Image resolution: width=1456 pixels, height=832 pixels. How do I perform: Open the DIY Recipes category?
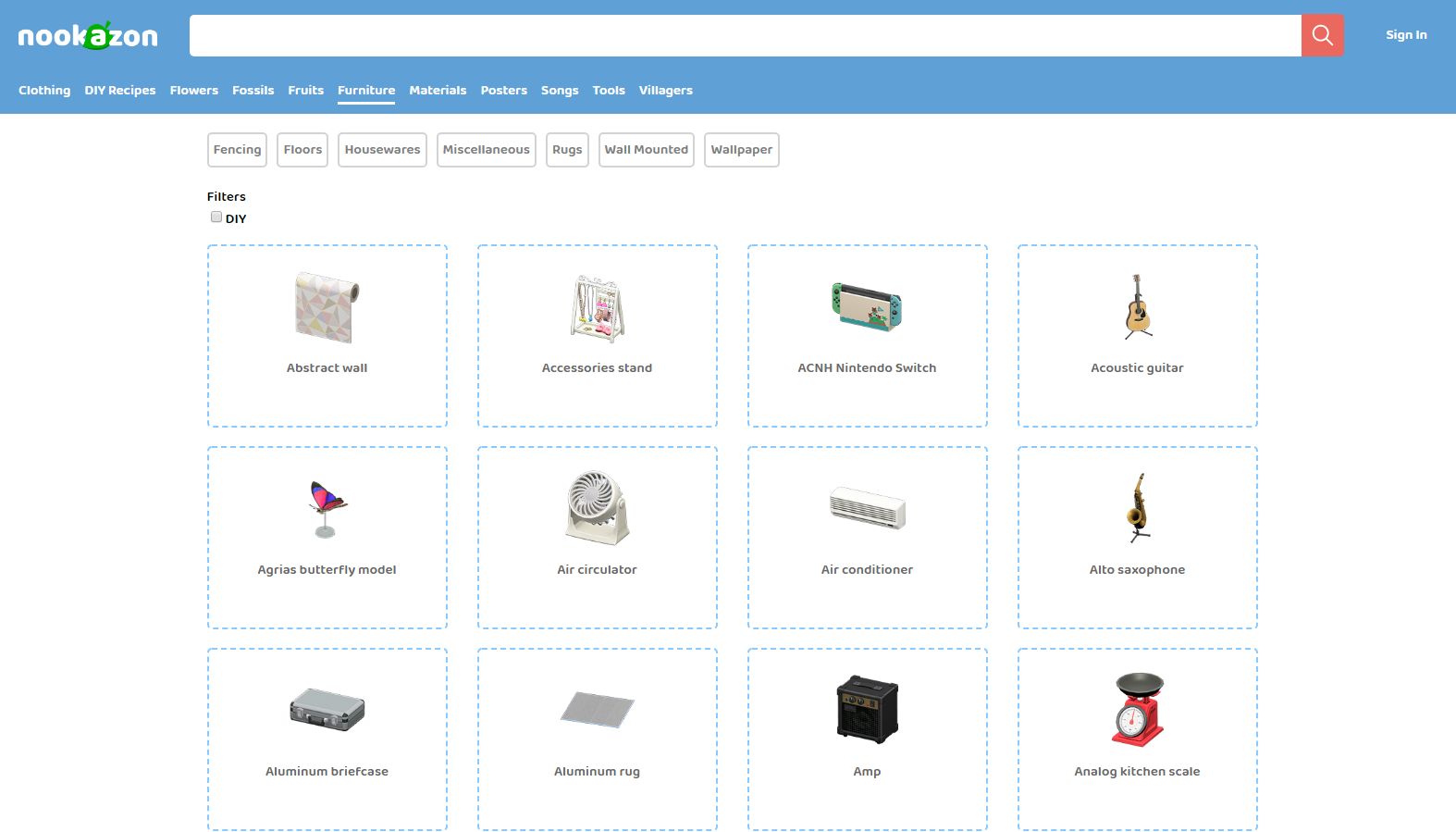point(120,90)
